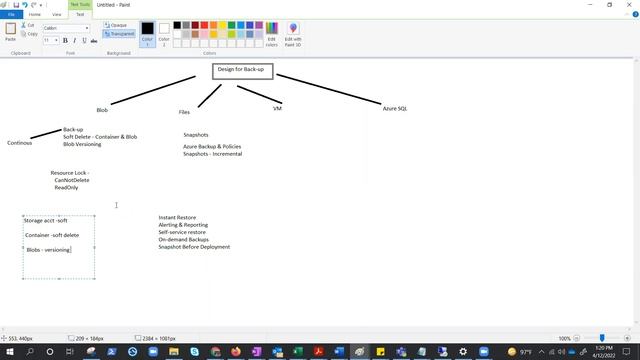Redo the action in the quick access toolbar
Viewport: 640px width, 360px height.
tap(33, 5)
